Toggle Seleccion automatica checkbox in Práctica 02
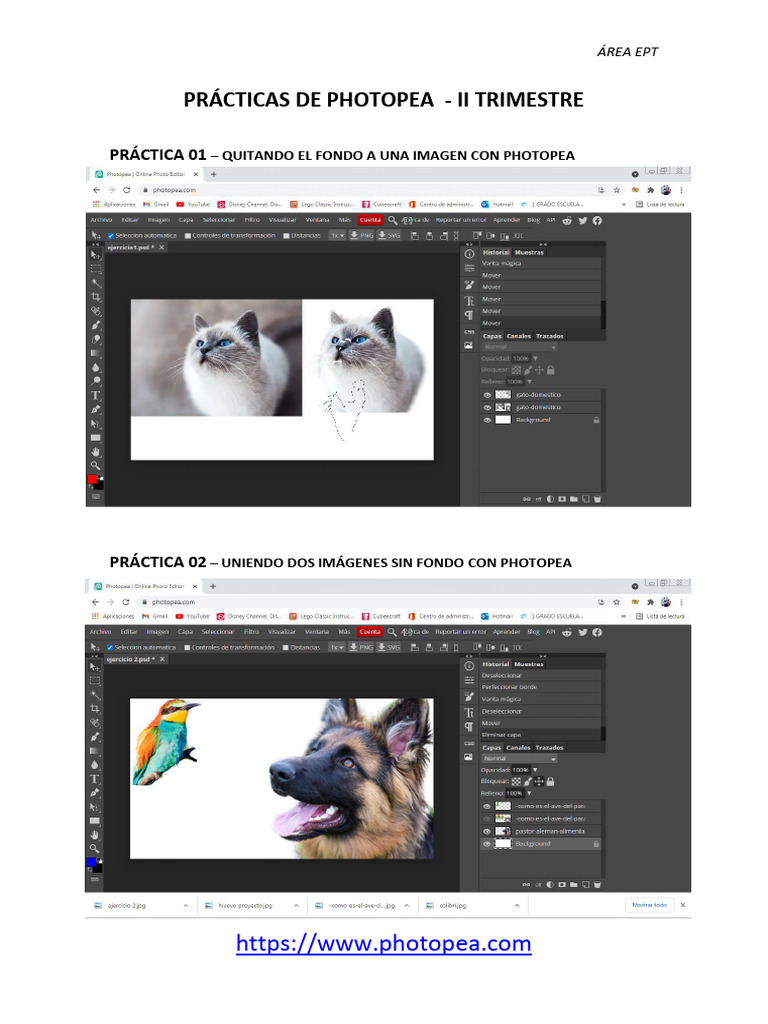 click(110, 648)
